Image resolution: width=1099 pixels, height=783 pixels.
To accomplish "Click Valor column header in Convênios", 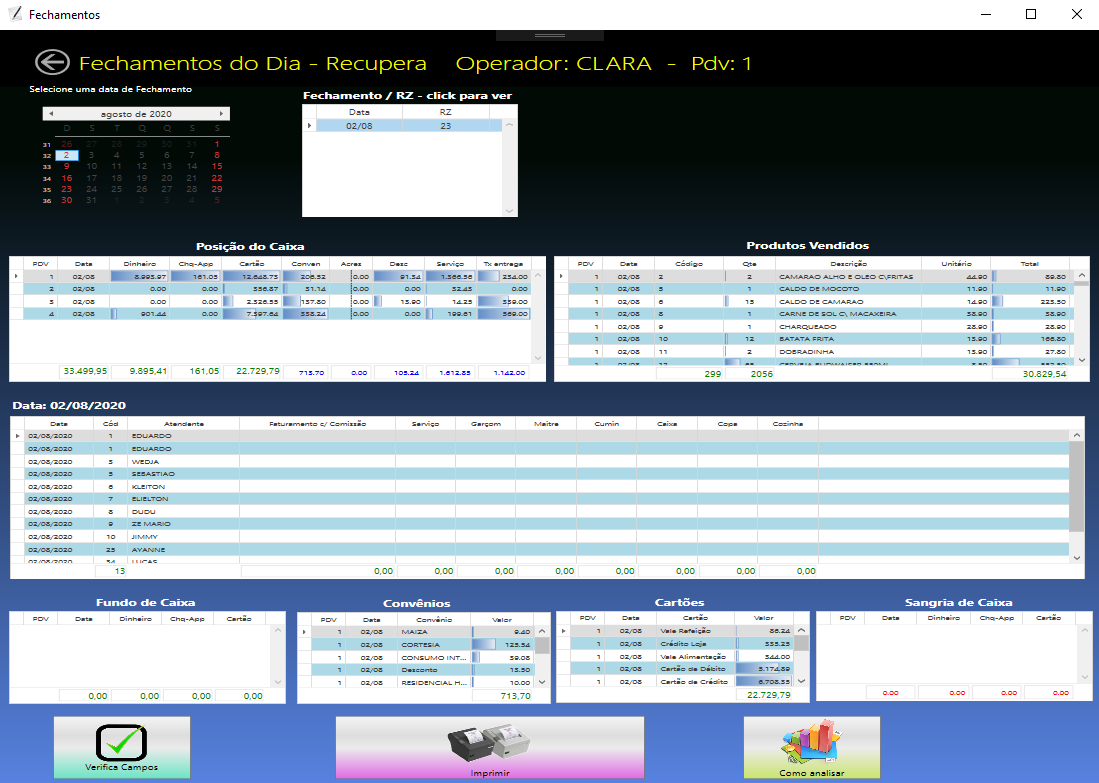I will tap(502, 620).
